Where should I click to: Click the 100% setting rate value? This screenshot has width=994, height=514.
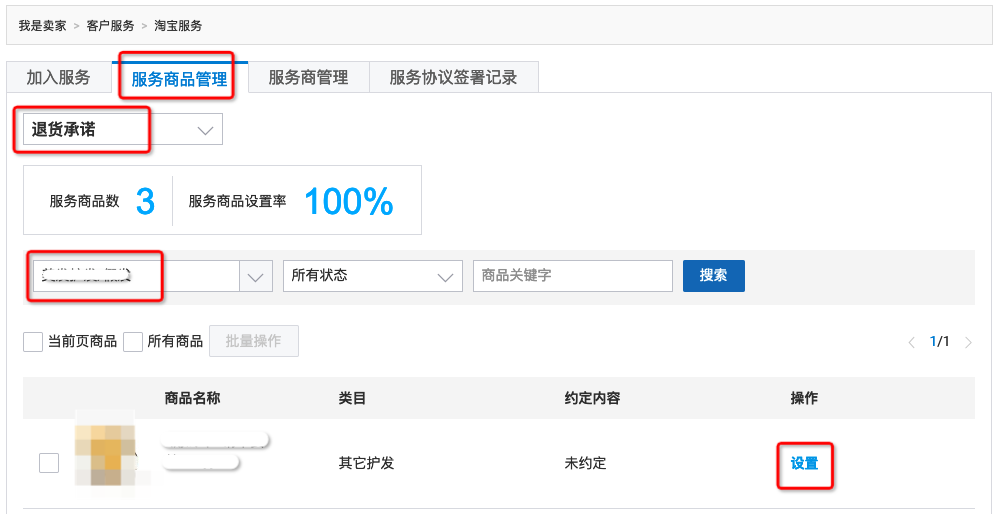(x=349, y=202)
